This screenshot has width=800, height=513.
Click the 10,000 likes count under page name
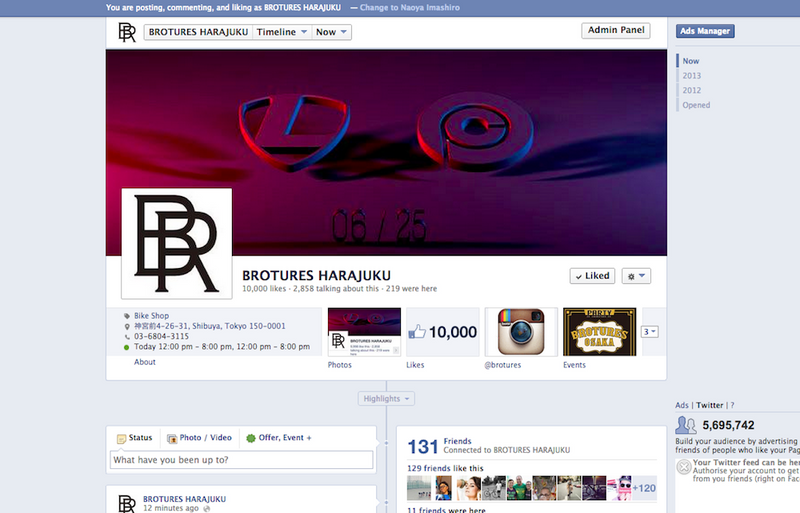[264, 288]
